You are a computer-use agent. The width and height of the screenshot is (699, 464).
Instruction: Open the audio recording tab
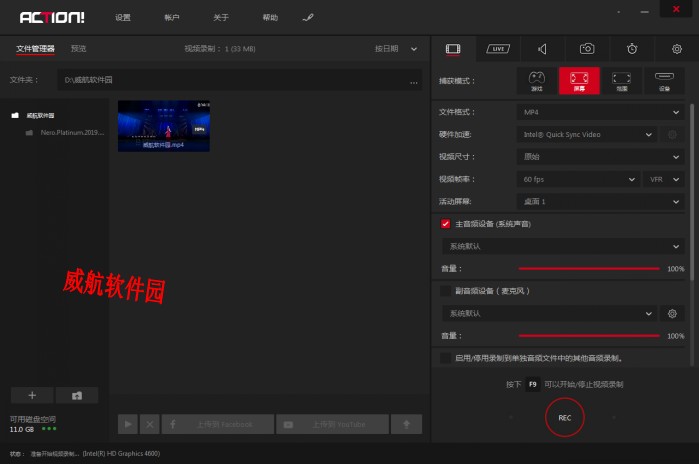coord(541,48)
